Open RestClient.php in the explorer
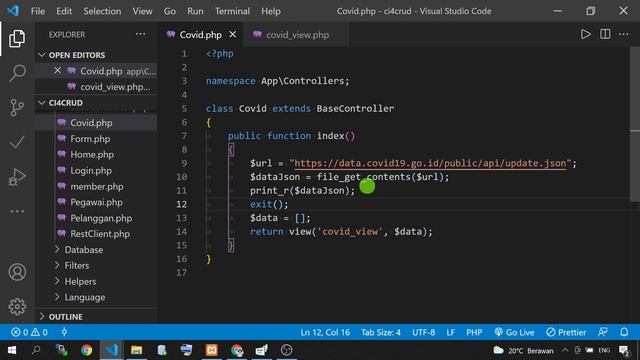 click(x=100, y=234)
